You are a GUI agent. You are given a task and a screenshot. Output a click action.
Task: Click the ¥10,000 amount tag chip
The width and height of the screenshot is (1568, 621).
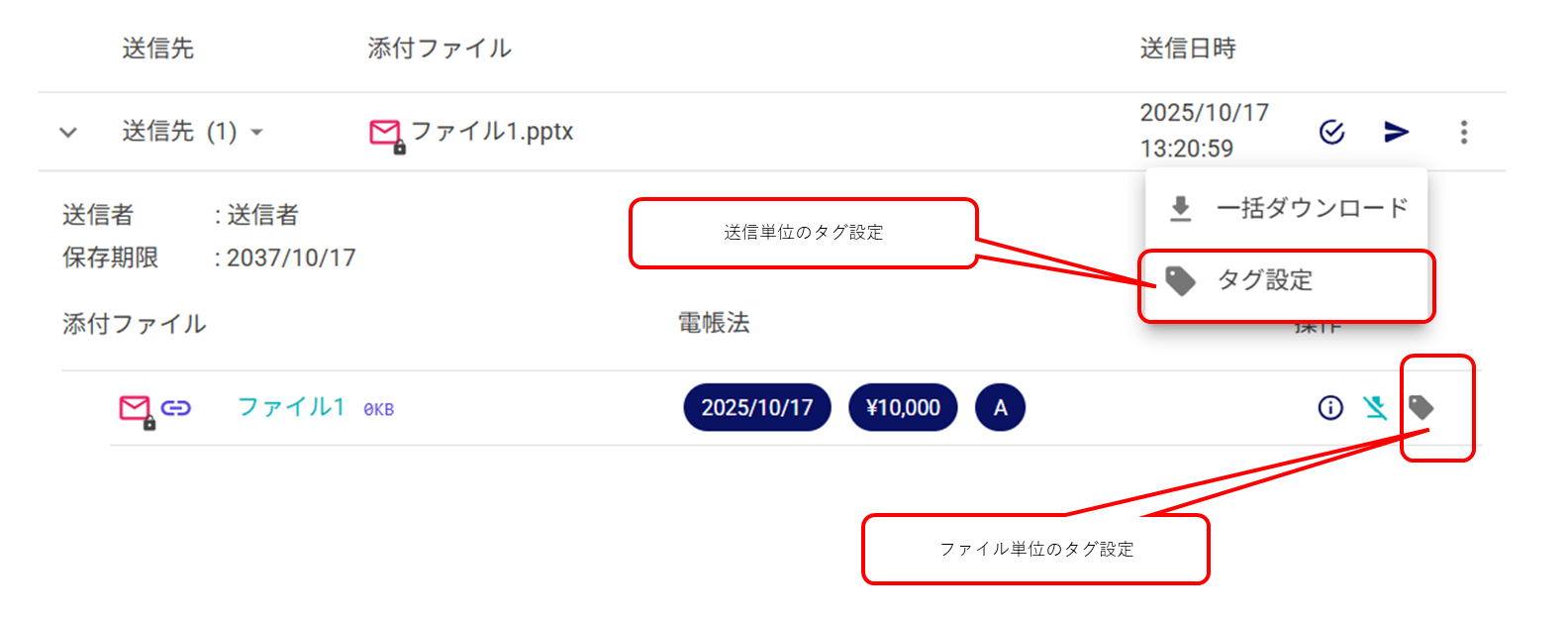tap(903, 407)
